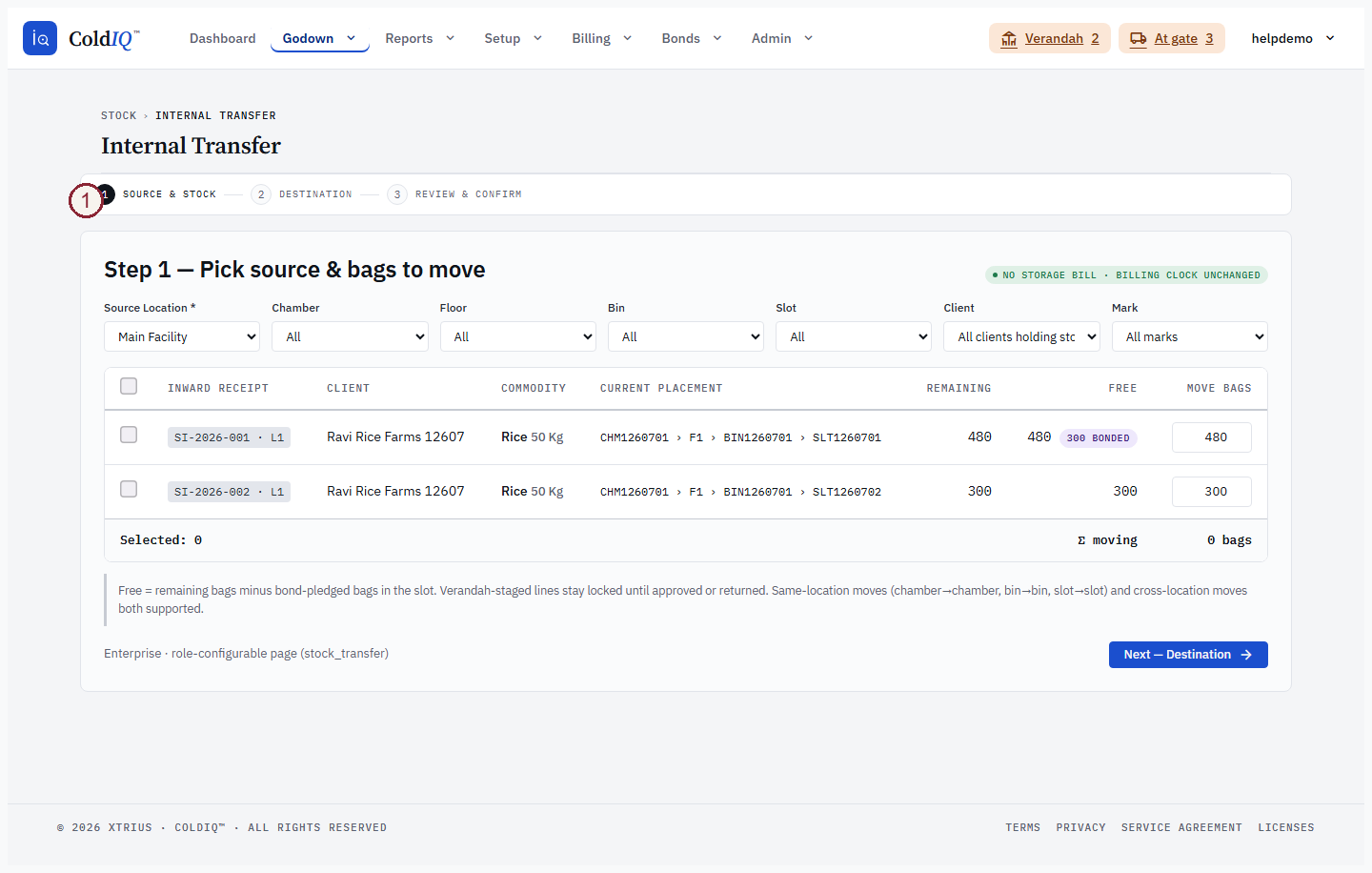Open the Billing menu
The width and height of the screenshot is (1372, 873).
601,38
